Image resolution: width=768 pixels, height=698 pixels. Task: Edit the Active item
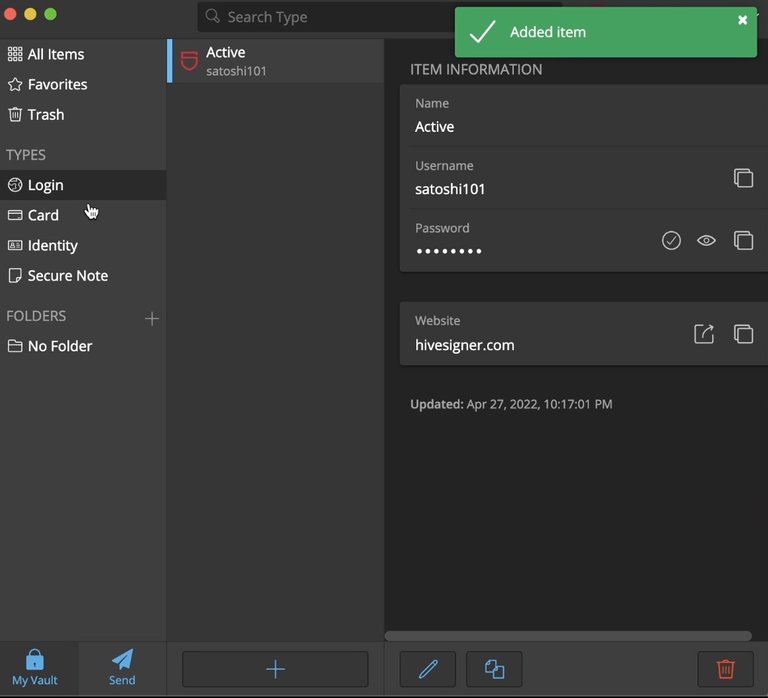428,669
